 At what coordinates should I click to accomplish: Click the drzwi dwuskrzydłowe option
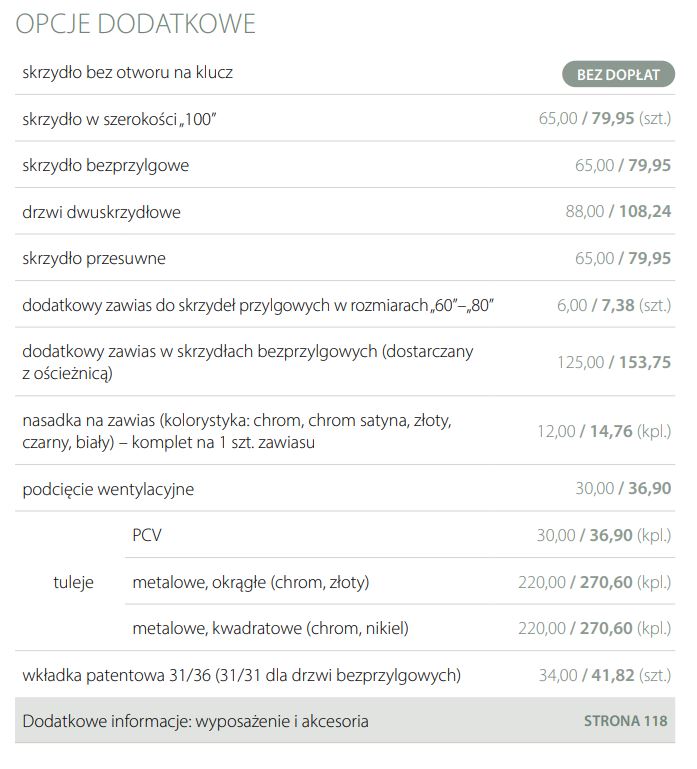[x=101, y=212]
